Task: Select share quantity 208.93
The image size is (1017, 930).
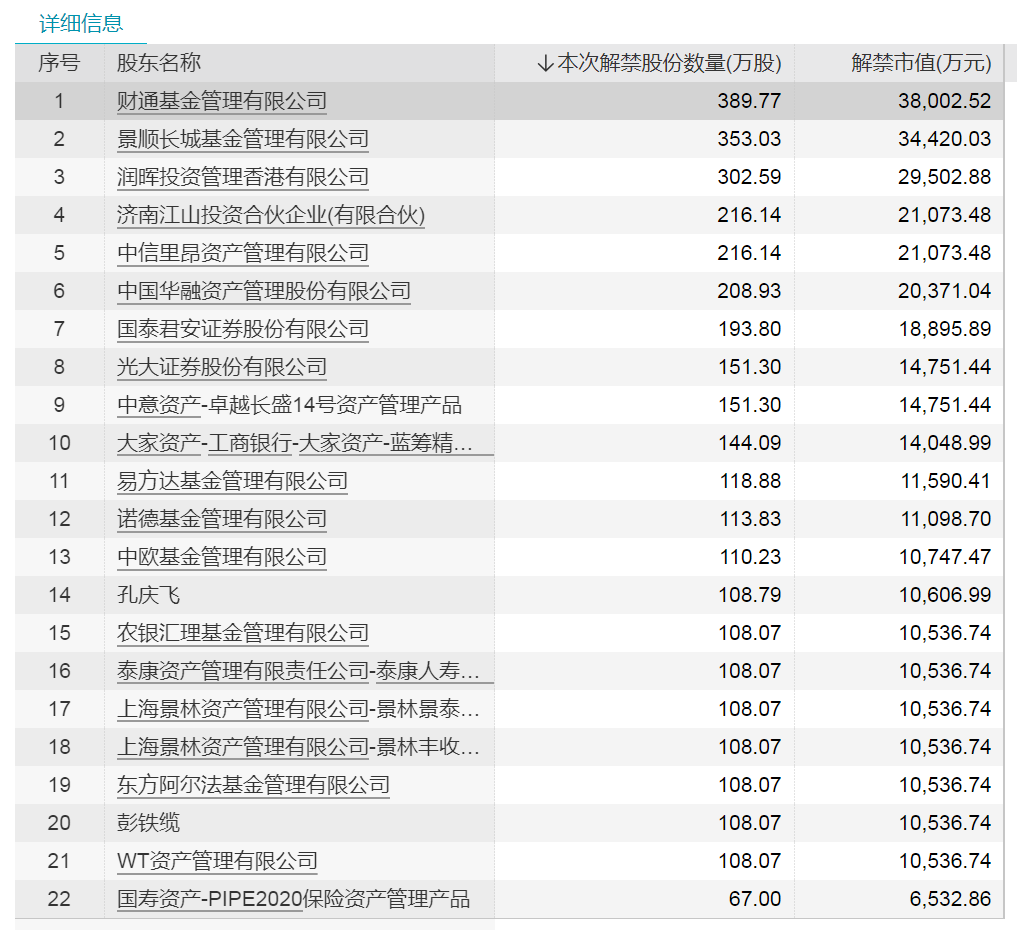Action: tap(749, 291)
